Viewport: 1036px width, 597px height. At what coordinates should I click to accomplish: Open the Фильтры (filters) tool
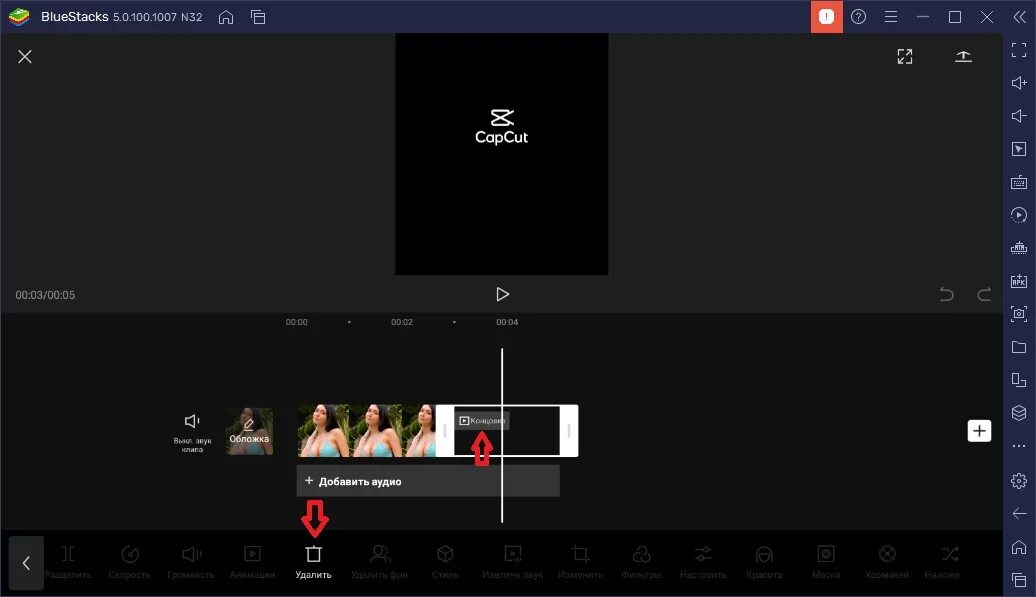point(641,562)
